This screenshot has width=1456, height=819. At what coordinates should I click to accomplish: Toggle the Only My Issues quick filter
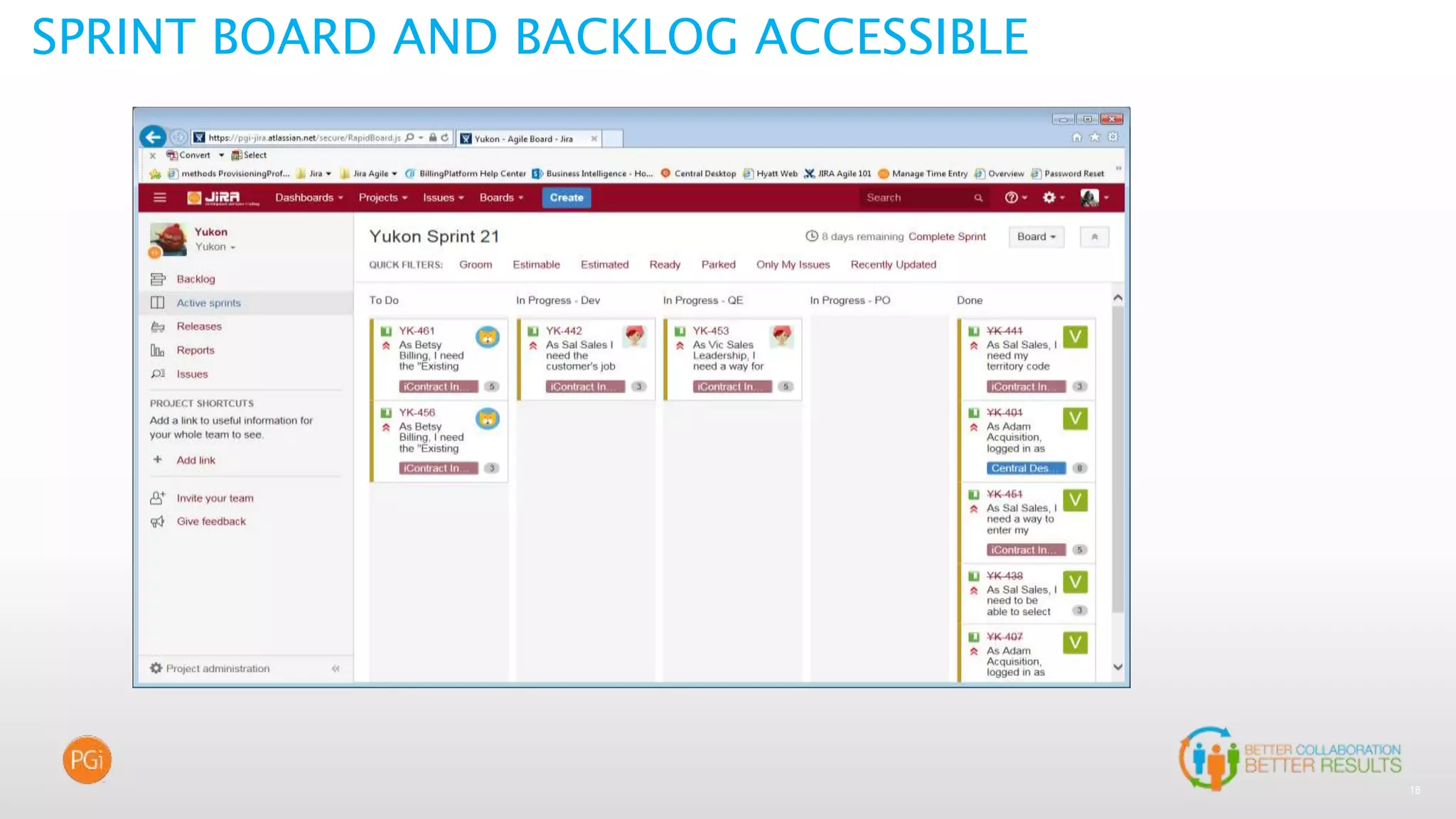(793, 264)
